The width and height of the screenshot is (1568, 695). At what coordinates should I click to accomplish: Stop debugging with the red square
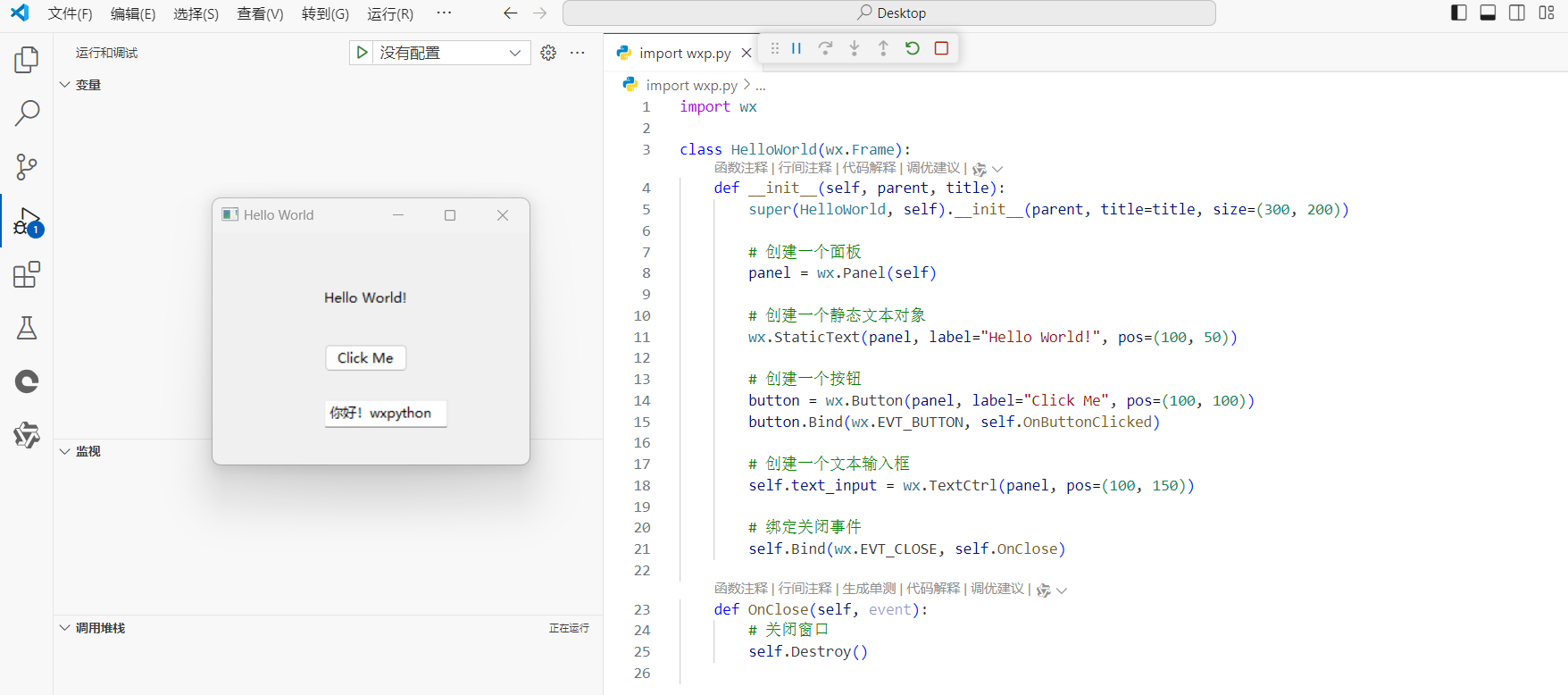[x=941, y=48]
